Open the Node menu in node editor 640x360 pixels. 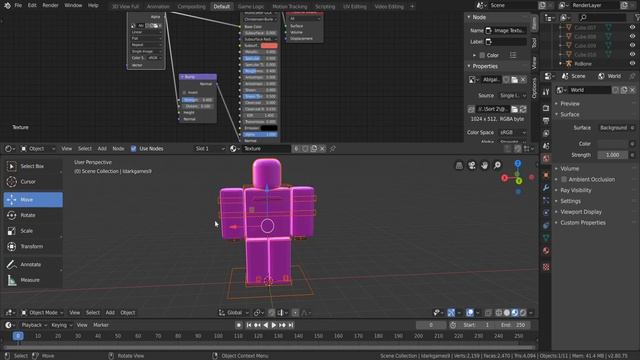click(118, 149)
